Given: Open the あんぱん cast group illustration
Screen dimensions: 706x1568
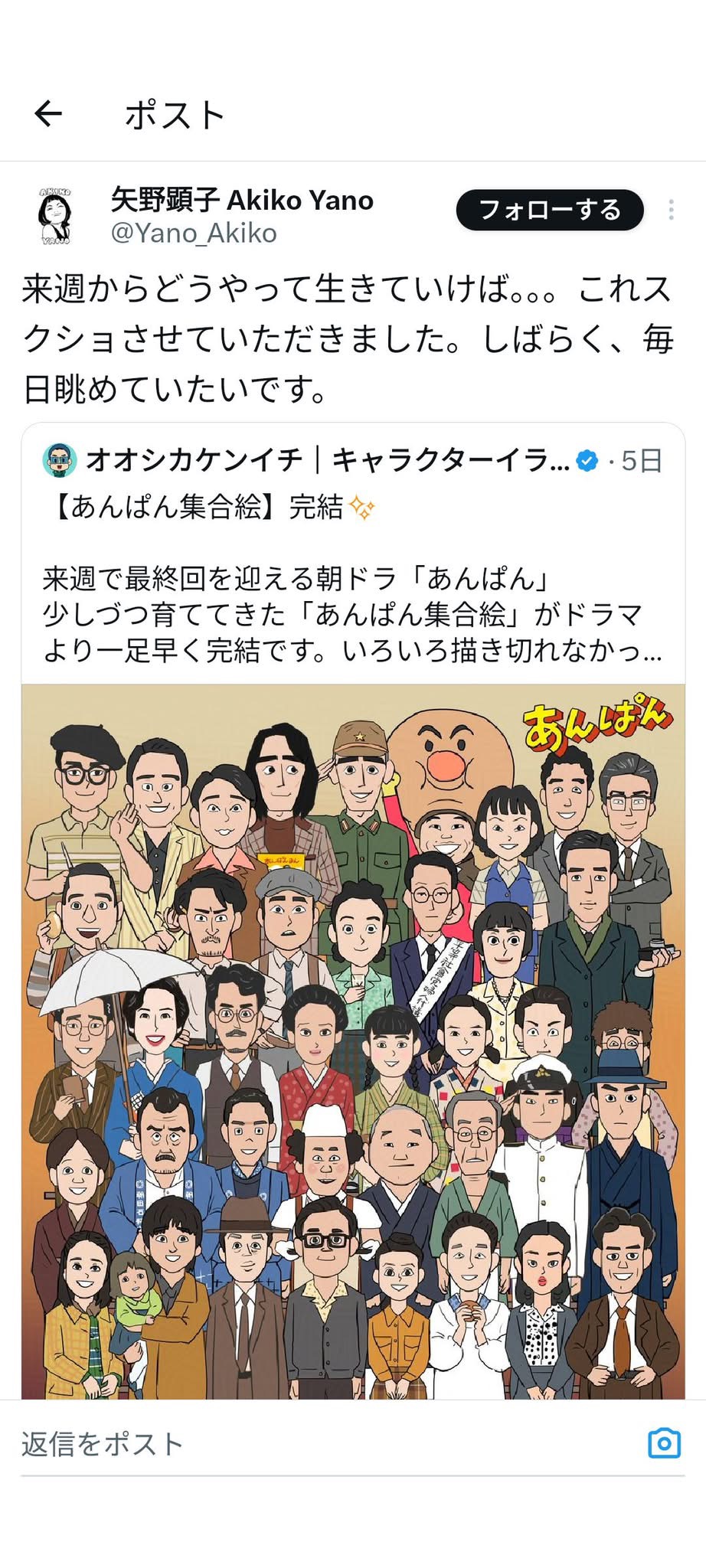Looking at the screenshot, I should (353, 1041).
